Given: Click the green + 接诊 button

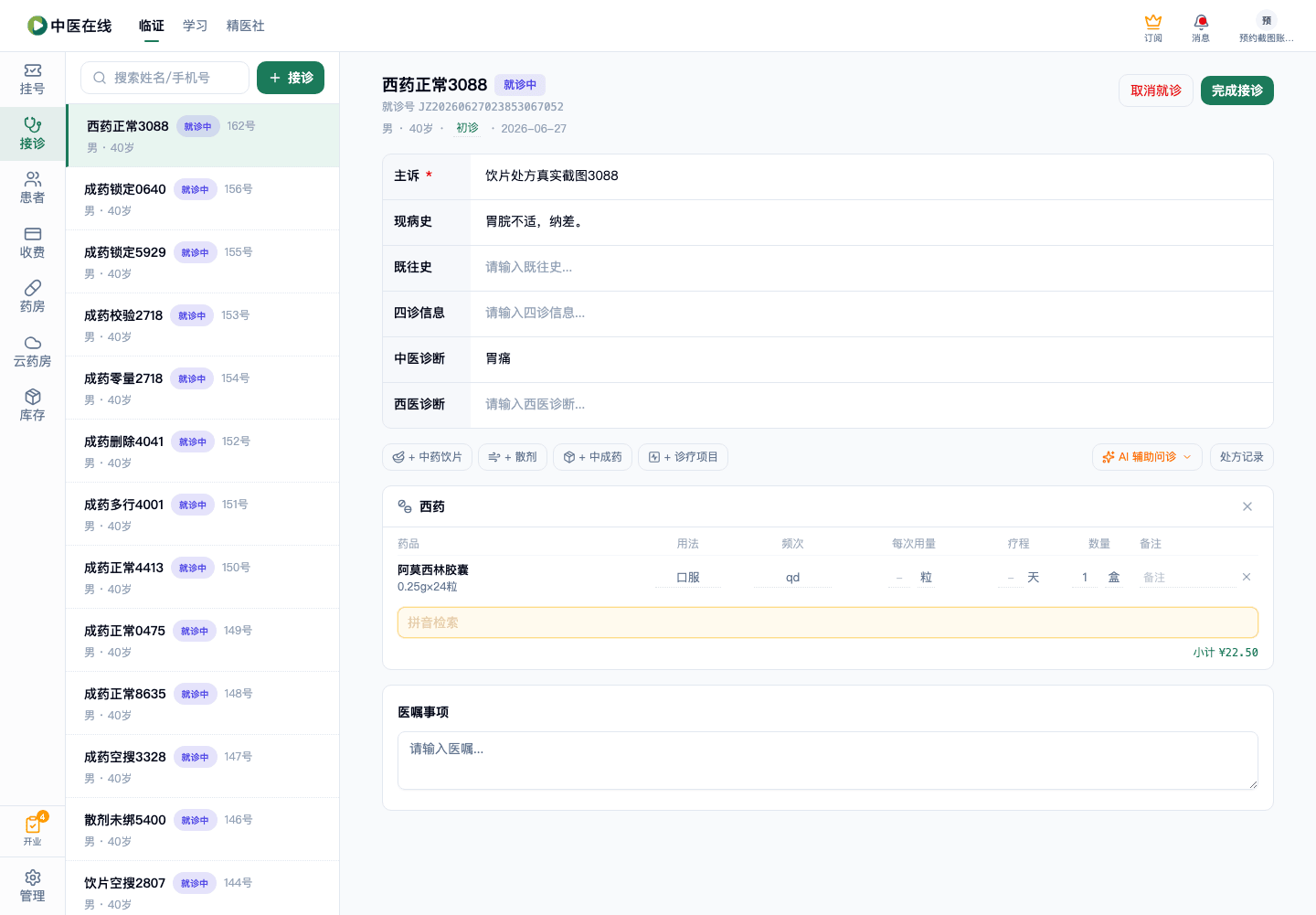Looking at the screenshot, I should tap(291, 78).
